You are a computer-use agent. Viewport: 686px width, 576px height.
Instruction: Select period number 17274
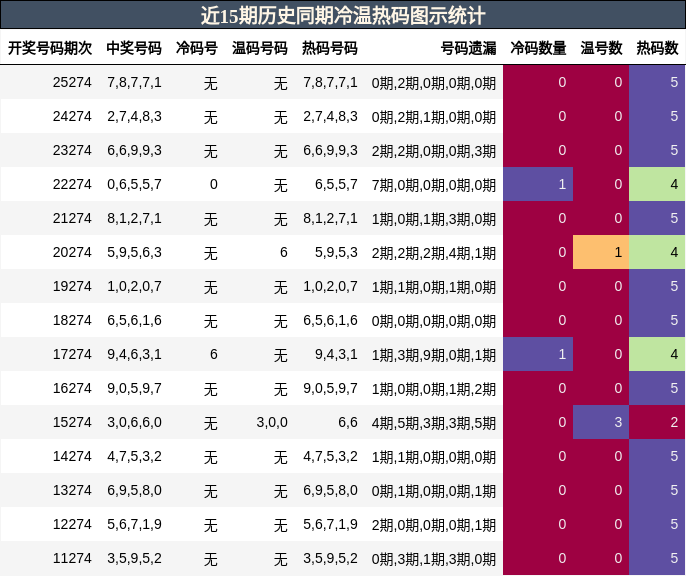click(x=72, y=354)
